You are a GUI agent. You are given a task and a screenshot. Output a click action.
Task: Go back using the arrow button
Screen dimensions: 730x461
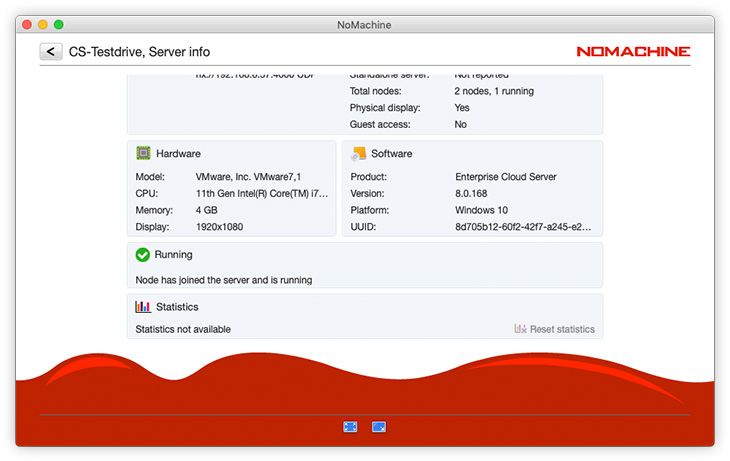[x=51, y=52]
